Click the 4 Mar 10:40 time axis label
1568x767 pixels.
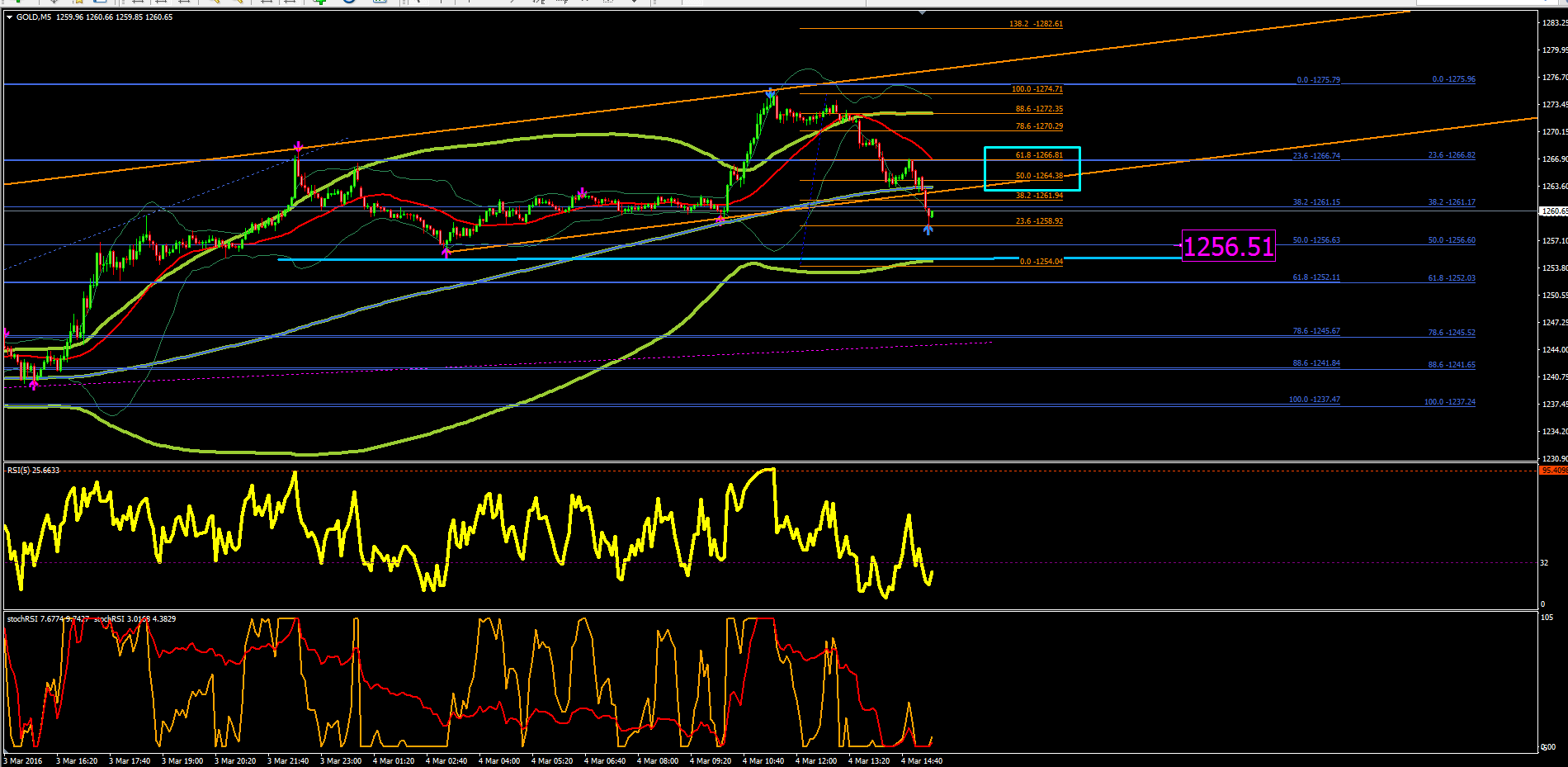point(763,761)
